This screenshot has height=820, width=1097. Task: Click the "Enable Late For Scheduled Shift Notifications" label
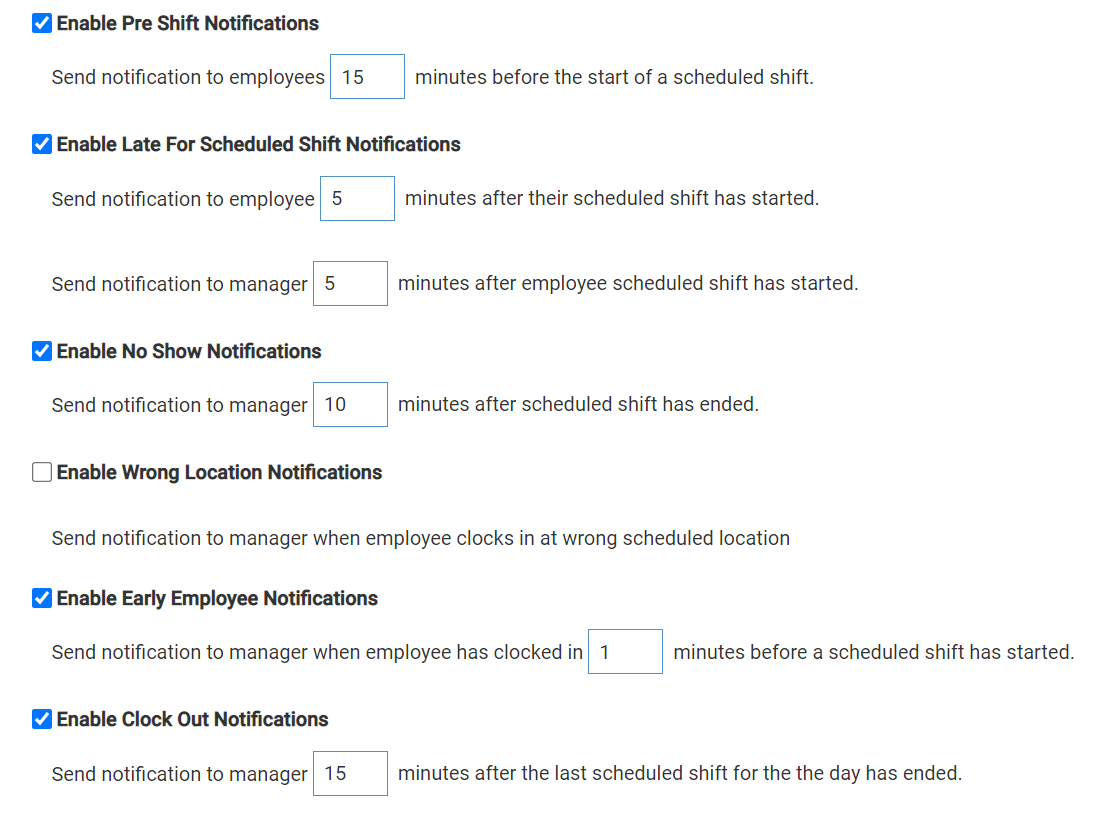pyautogui.click(x=258, y=144)
